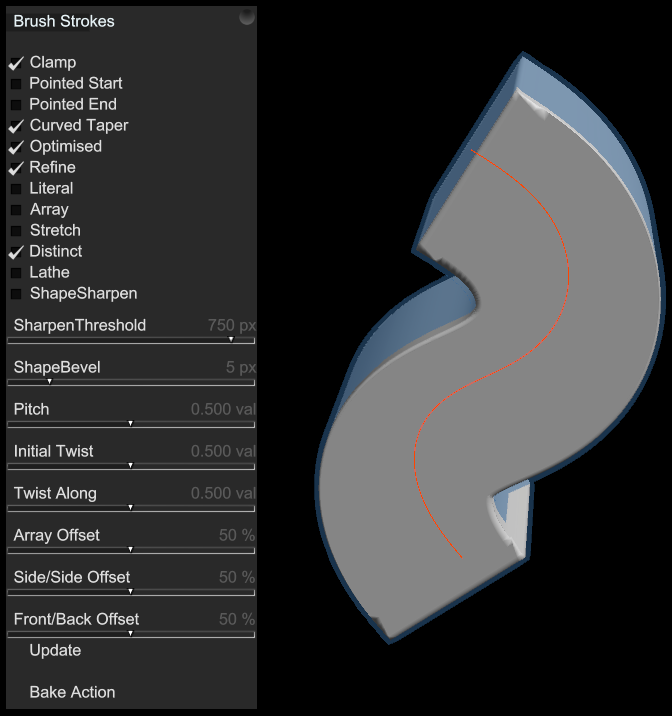This screenshot has width=672, height=716.
Task: Enable the Array checkbox
Action: tap(16, 210)
